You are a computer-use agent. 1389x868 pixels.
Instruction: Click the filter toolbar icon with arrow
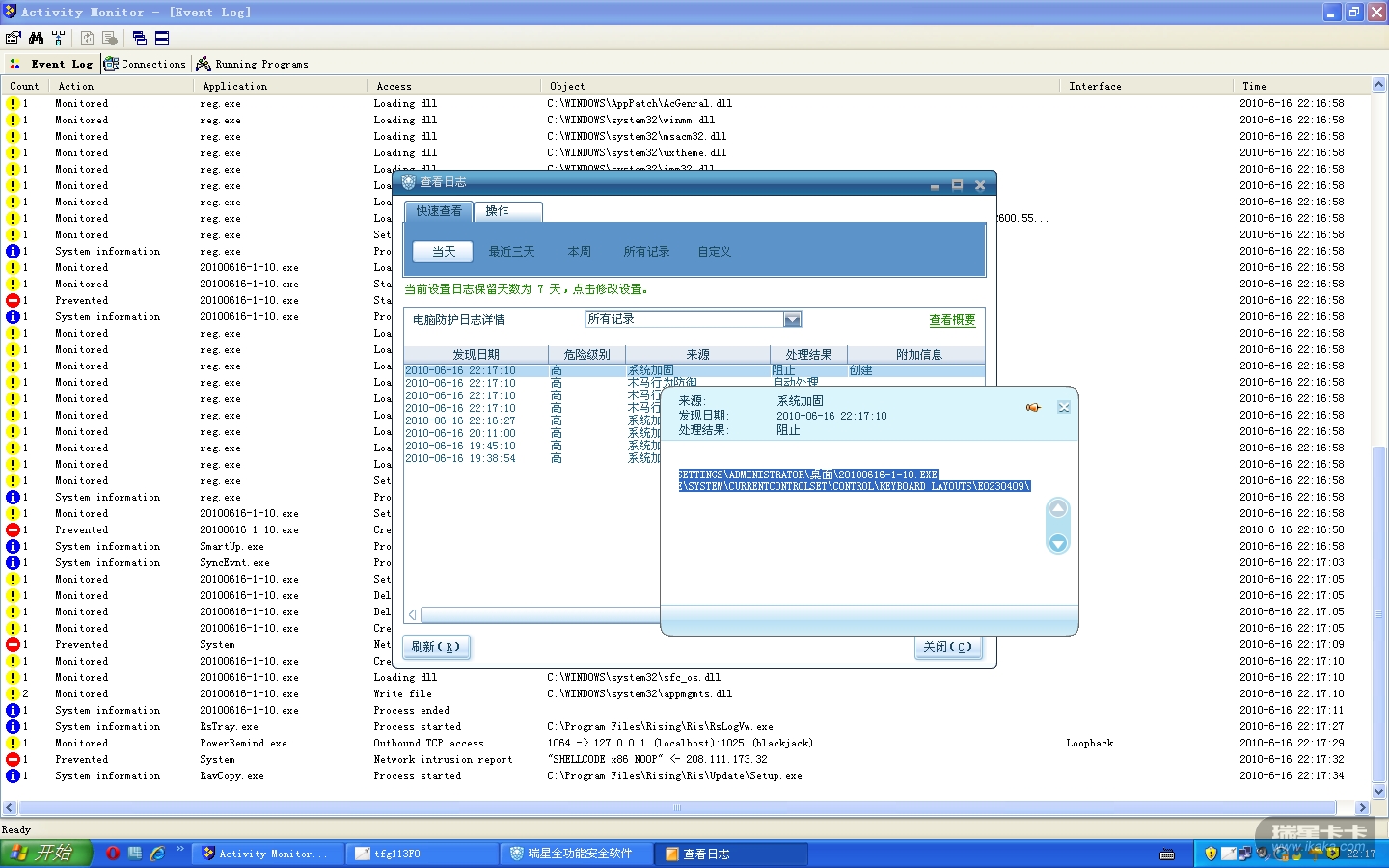(x=59, y=38)
